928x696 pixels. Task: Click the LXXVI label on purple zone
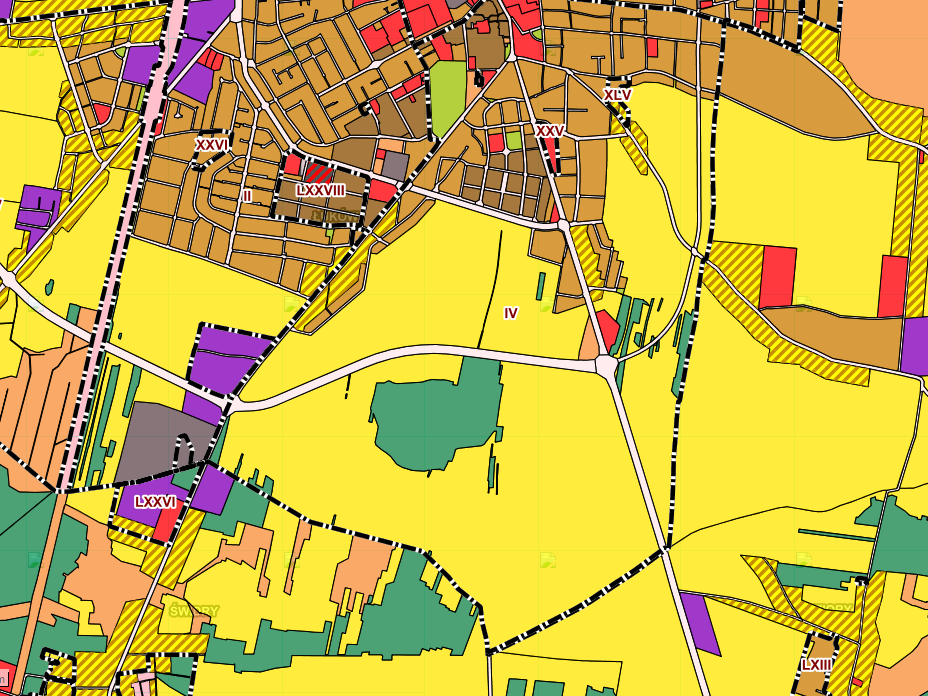[155, 502]
